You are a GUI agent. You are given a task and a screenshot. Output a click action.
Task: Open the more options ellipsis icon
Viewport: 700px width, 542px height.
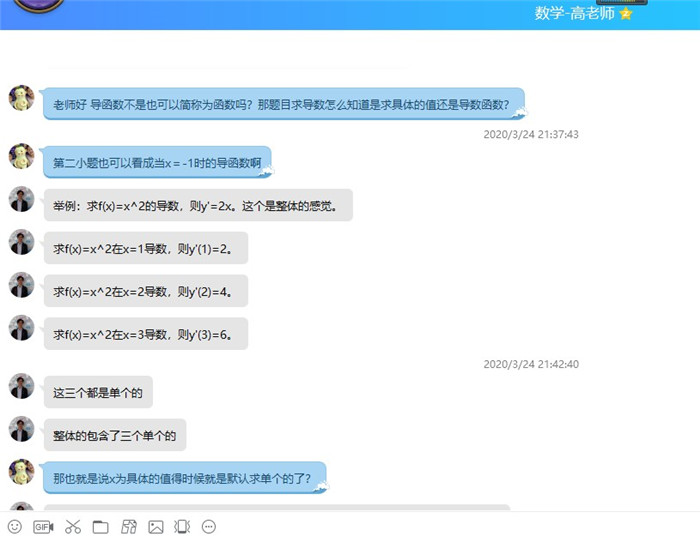(x=209, y=526)
